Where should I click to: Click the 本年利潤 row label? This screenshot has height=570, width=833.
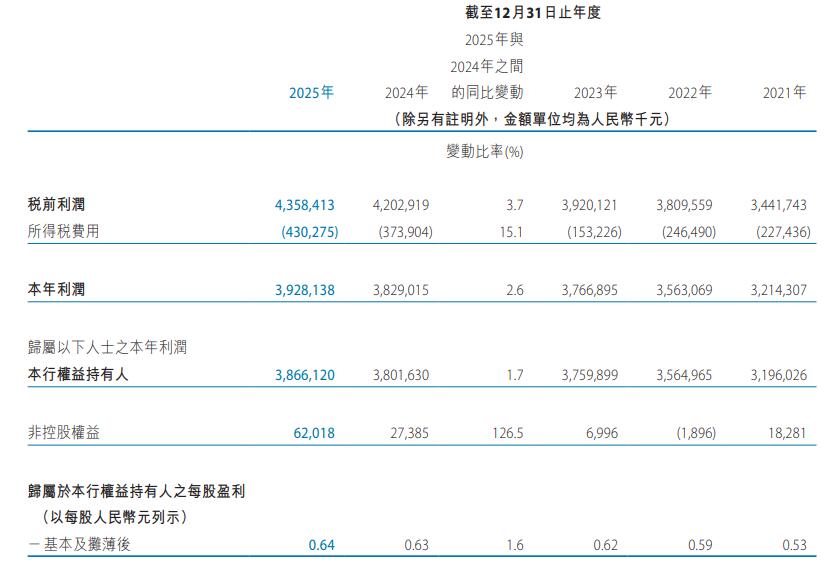(x=57, y=289)
